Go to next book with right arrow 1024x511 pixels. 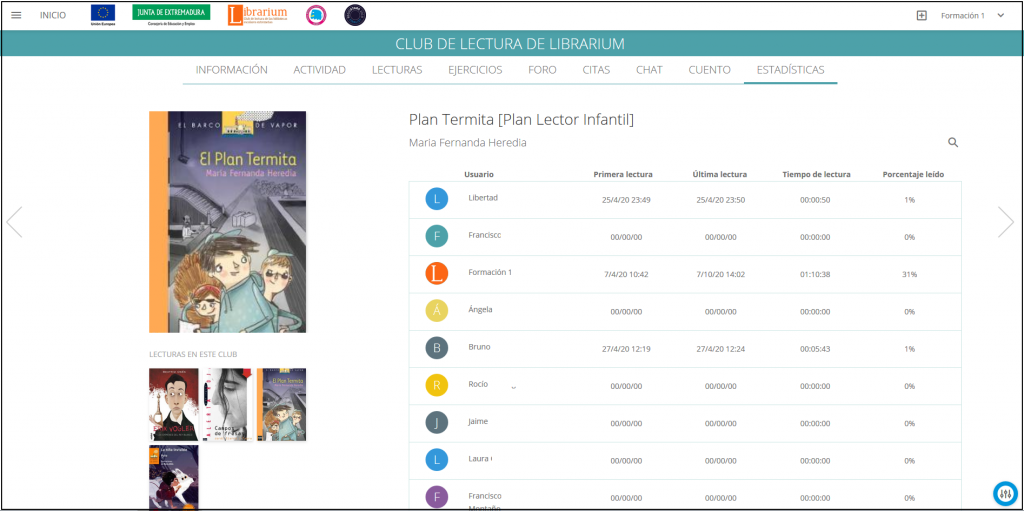coord(1006,222)
